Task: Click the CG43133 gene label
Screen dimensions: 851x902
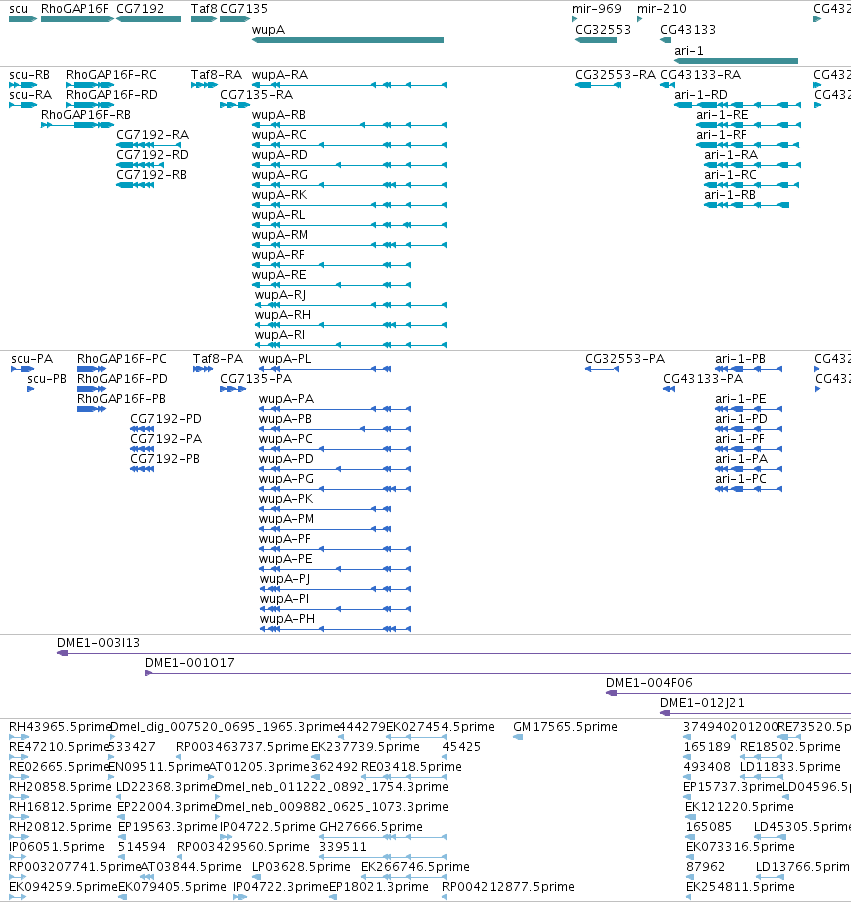Action: pos(688,29)
